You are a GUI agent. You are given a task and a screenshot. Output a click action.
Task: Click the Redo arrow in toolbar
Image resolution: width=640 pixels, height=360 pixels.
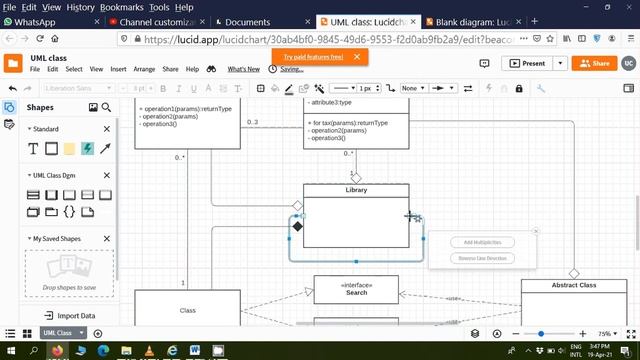27,88
